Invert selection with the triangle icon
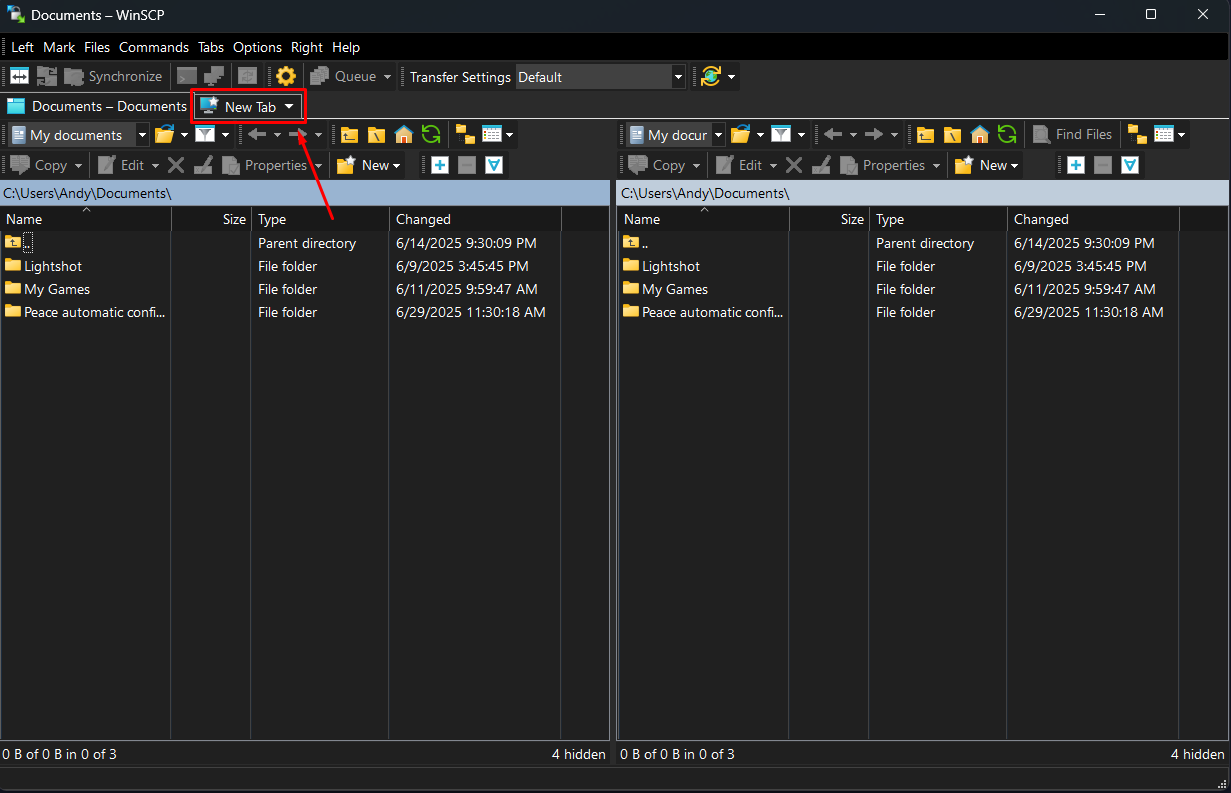 point(494,165)
